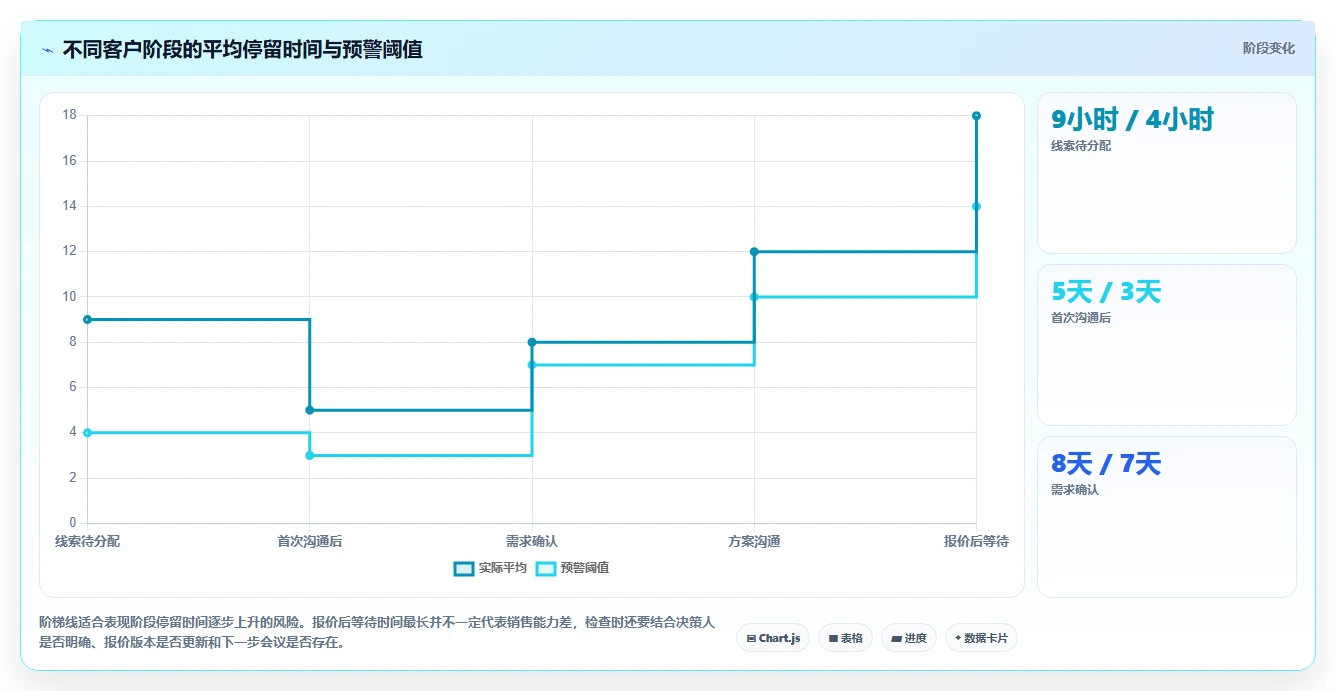
Task: Click the 阶段变化 label in header
Action: 1268,48
